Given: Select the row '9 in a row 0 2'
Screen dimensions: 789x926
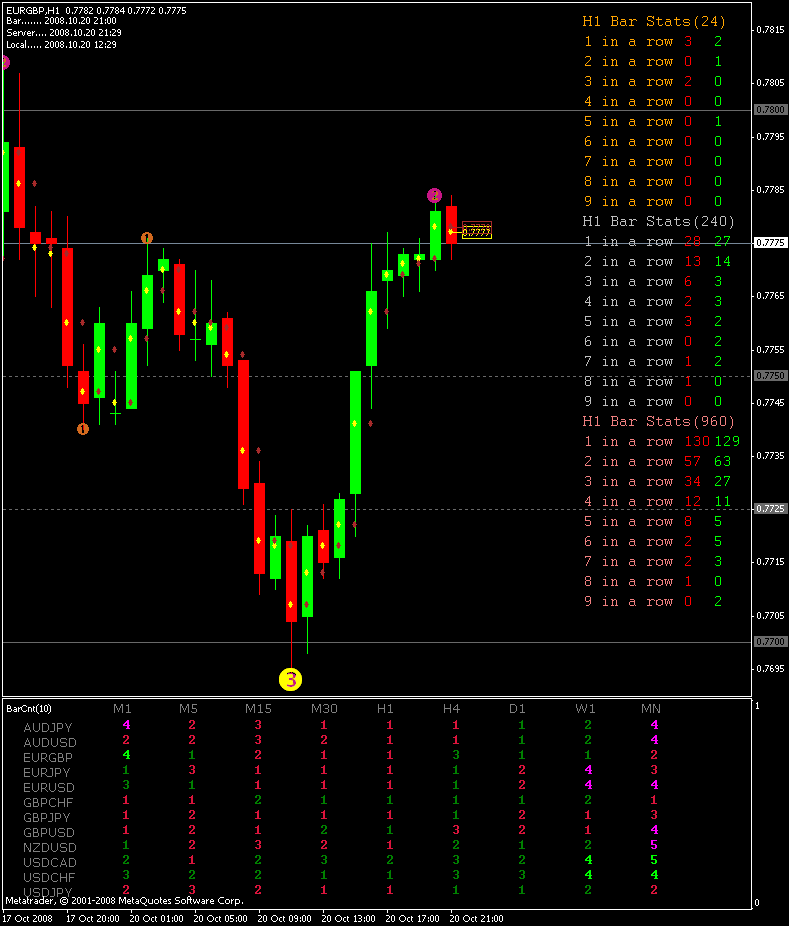Looking at the screenshot, I should pyautogui.click(x=653, y=602).
